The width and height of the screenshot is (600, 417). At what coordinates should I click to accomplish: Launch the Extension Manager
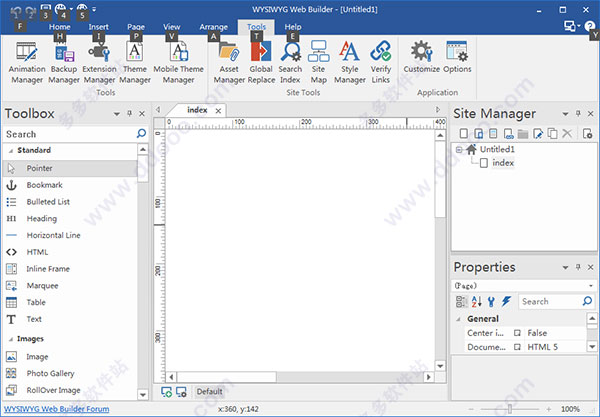tap(99, 63)
